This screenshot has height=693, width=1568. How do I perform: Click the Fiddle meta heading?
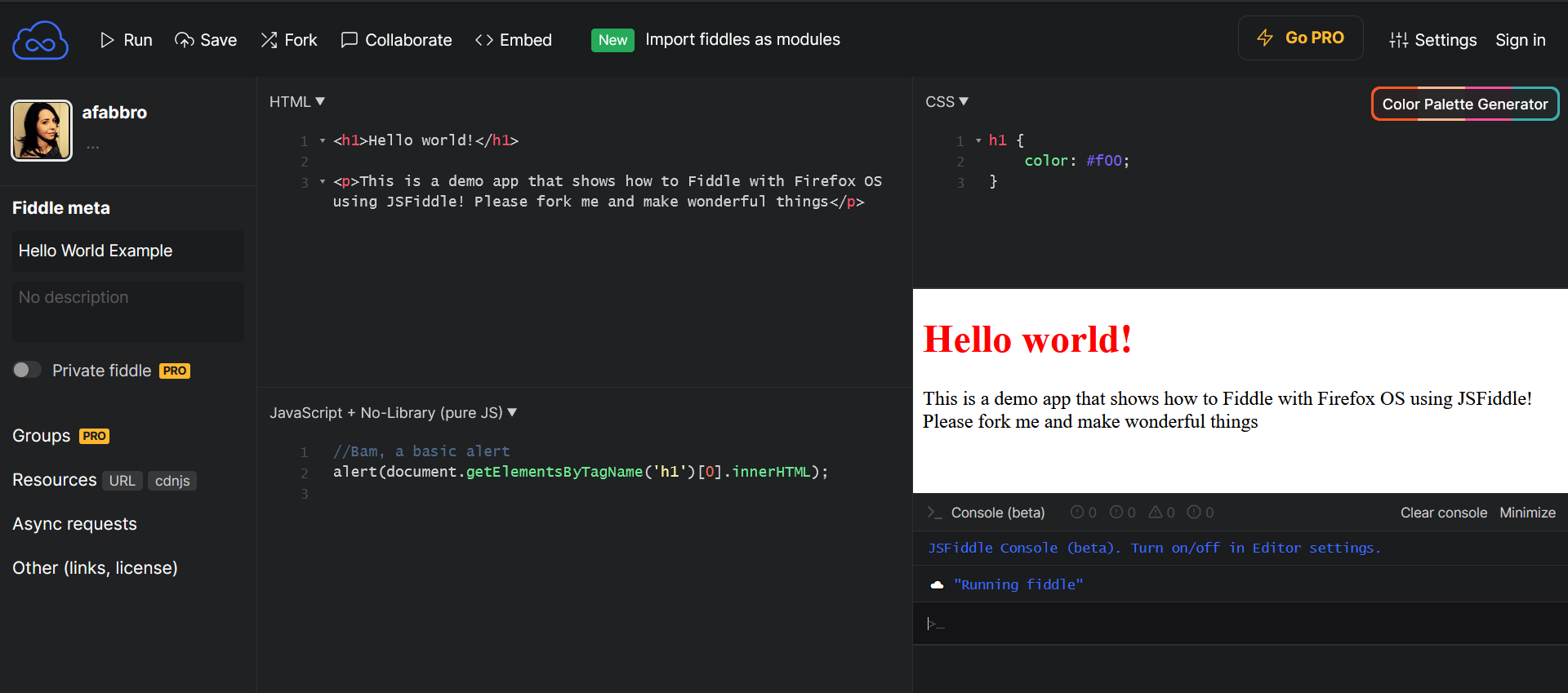(61, 208)
